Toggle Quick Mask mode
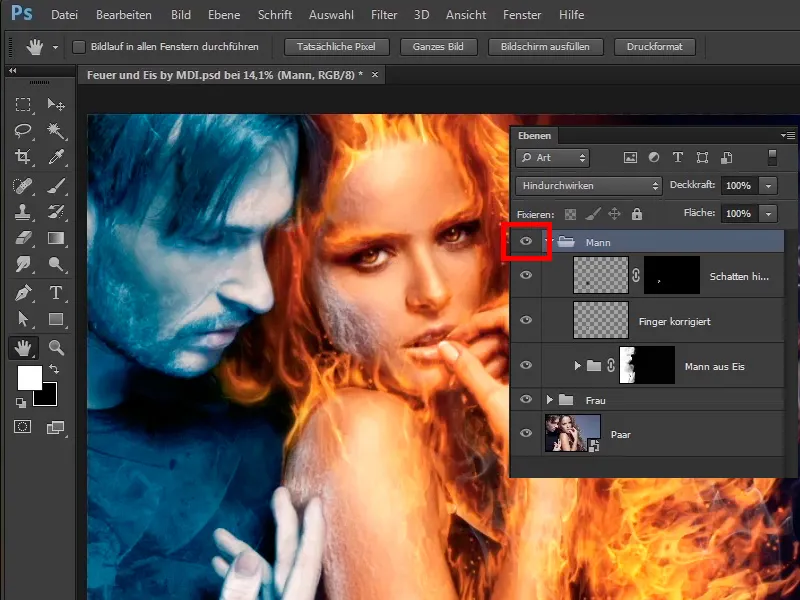Image resolution: width=800 pixels, height=600 pixels. click(x=23, y=427)
